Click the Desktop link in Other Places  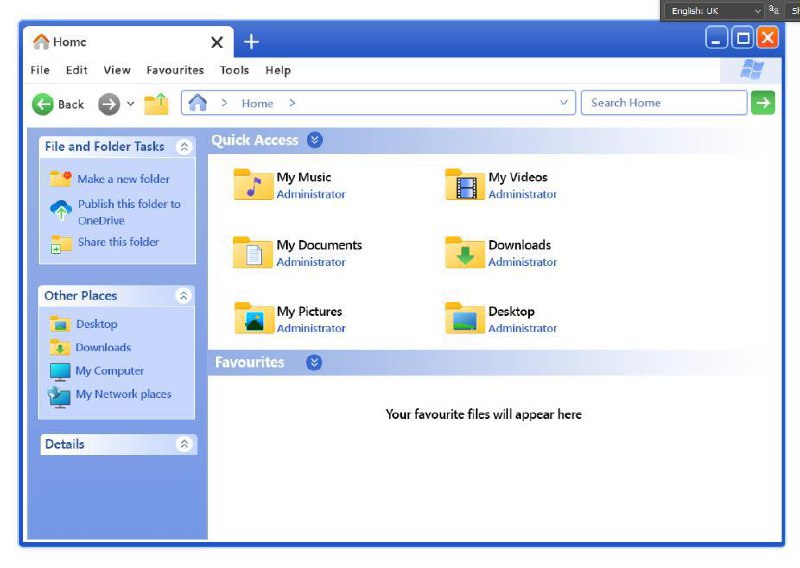coord(96,324)
